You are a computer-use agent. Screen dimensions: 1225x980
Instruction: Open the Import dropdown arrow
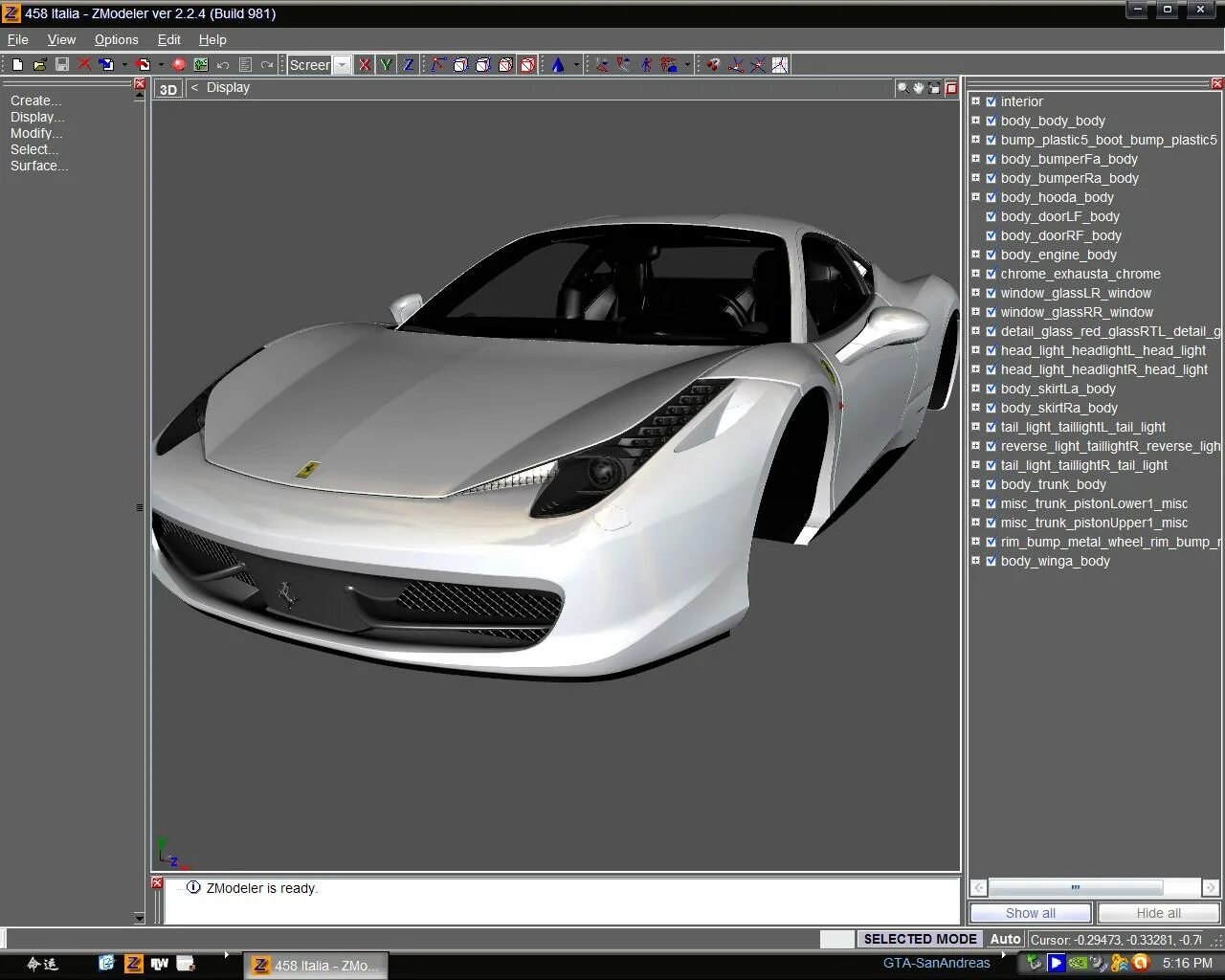(x=124, y=65)
